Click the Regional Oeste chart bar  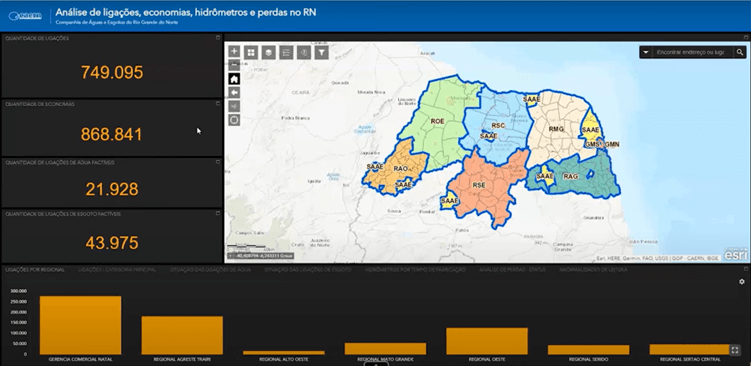[487, 341]
